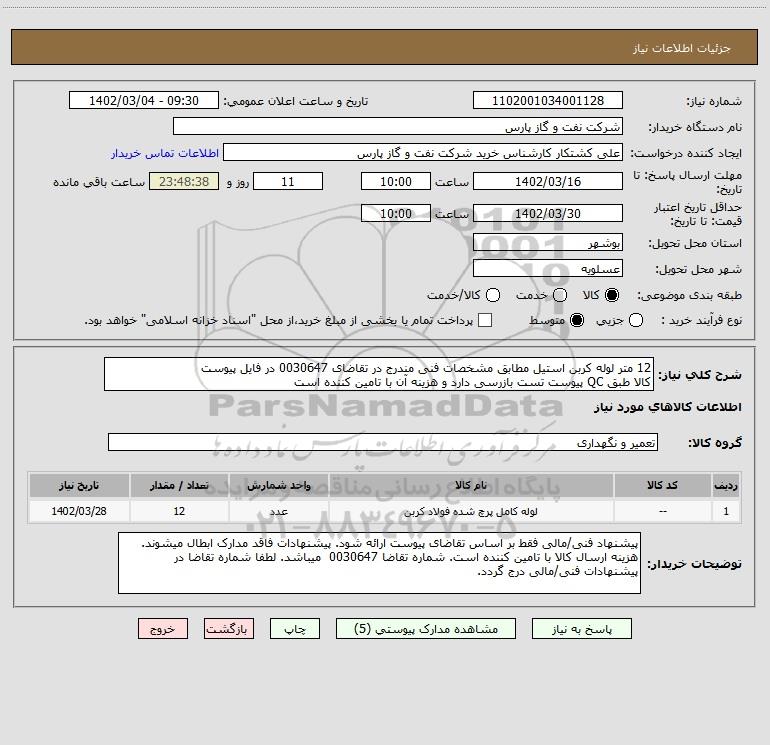Open the اطلاعات تماس خریدار link
This screenshot has width=770, height=745.
coord(165,153)
